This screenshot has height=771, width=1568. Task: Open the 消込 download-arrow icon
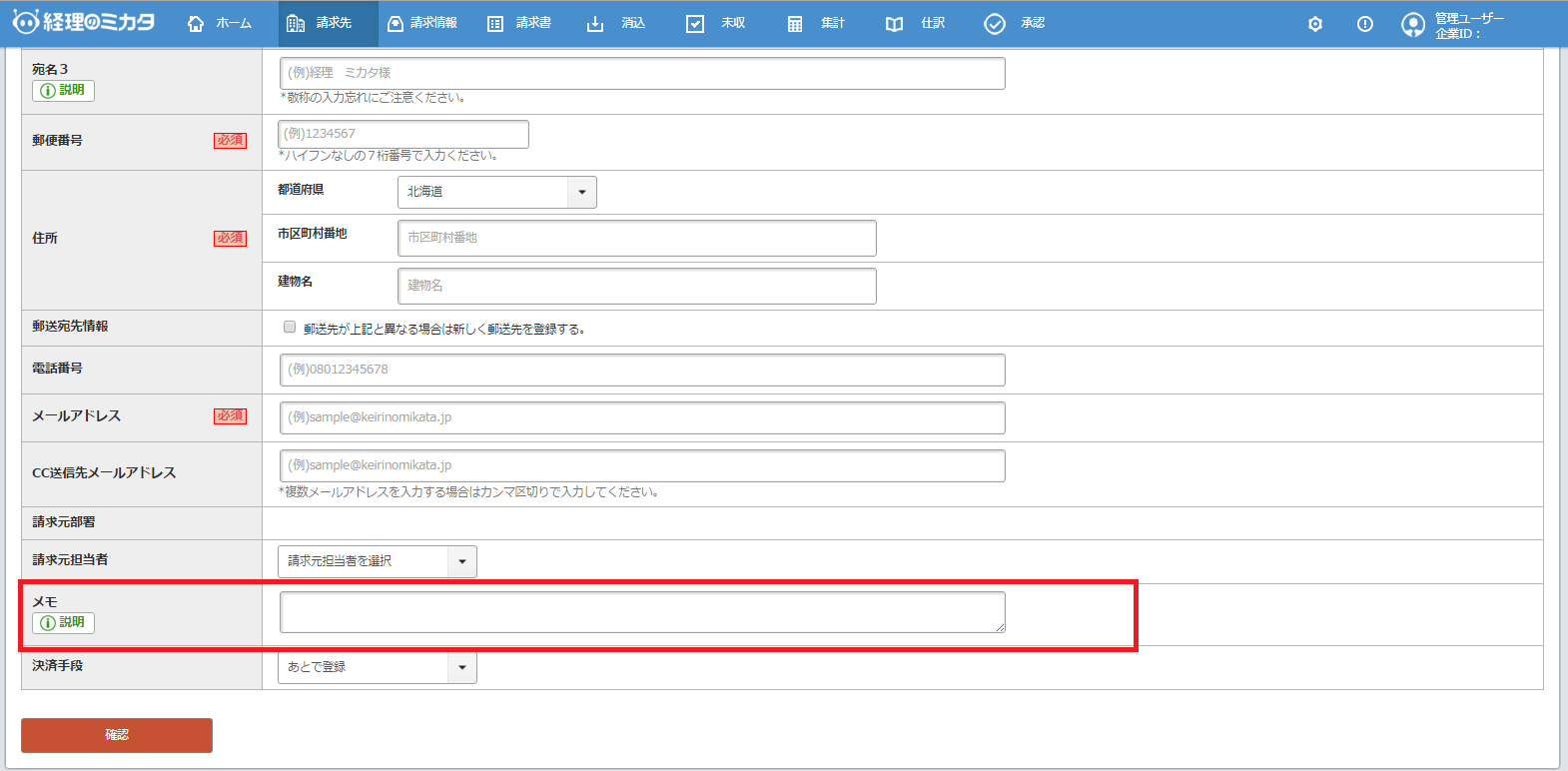pos(595,23)
